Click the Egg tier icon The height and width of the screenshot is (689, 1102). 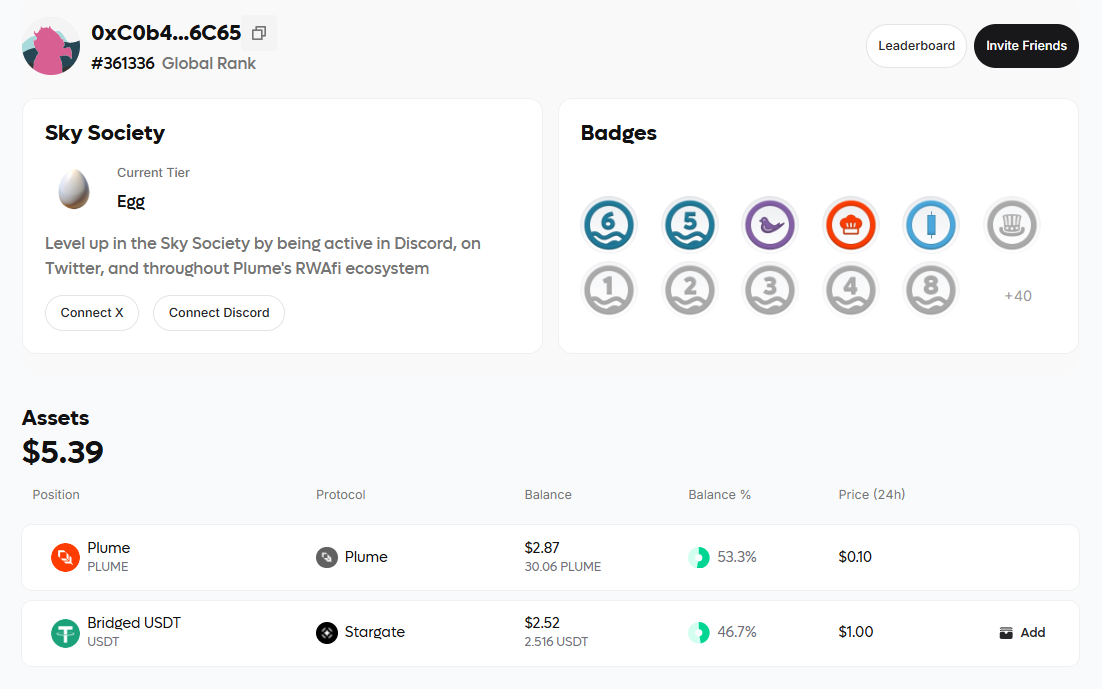(x=74, y=188)
